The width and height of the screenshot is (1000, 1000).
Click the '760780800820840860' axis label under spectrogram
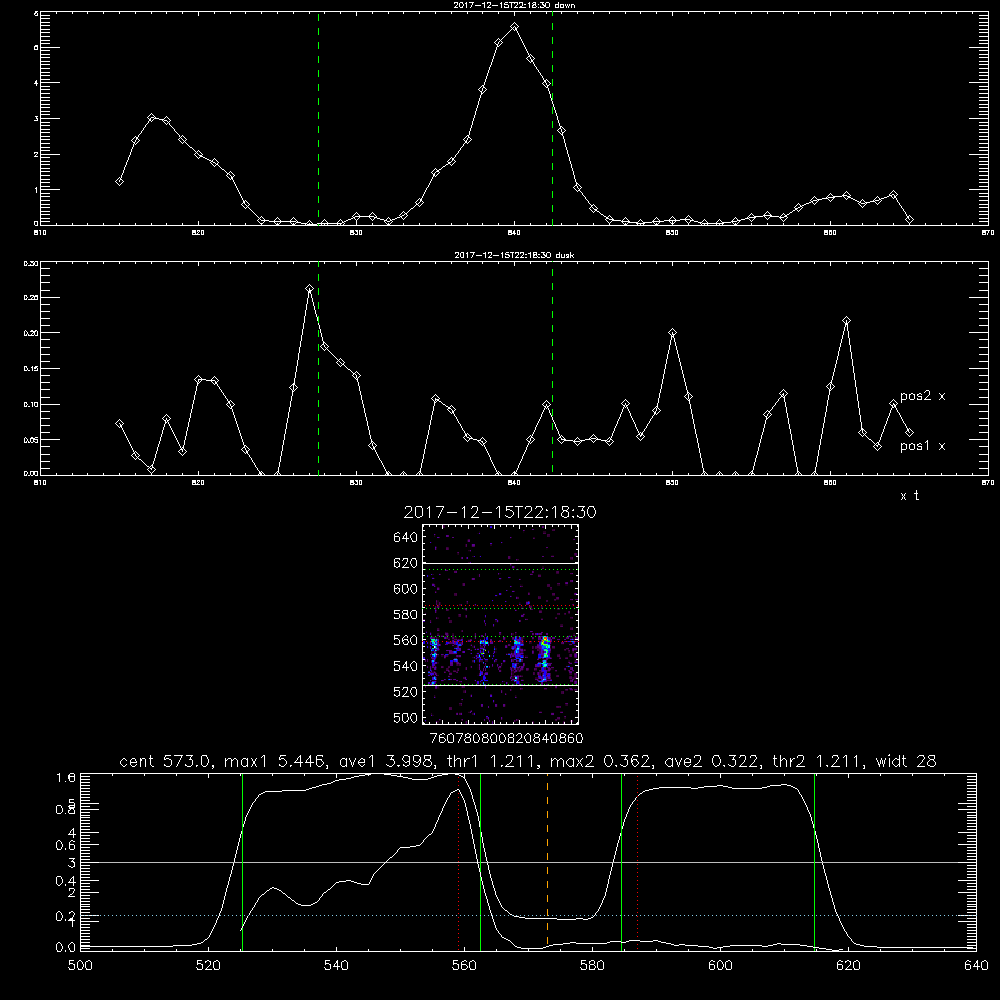tap(506, 739)
